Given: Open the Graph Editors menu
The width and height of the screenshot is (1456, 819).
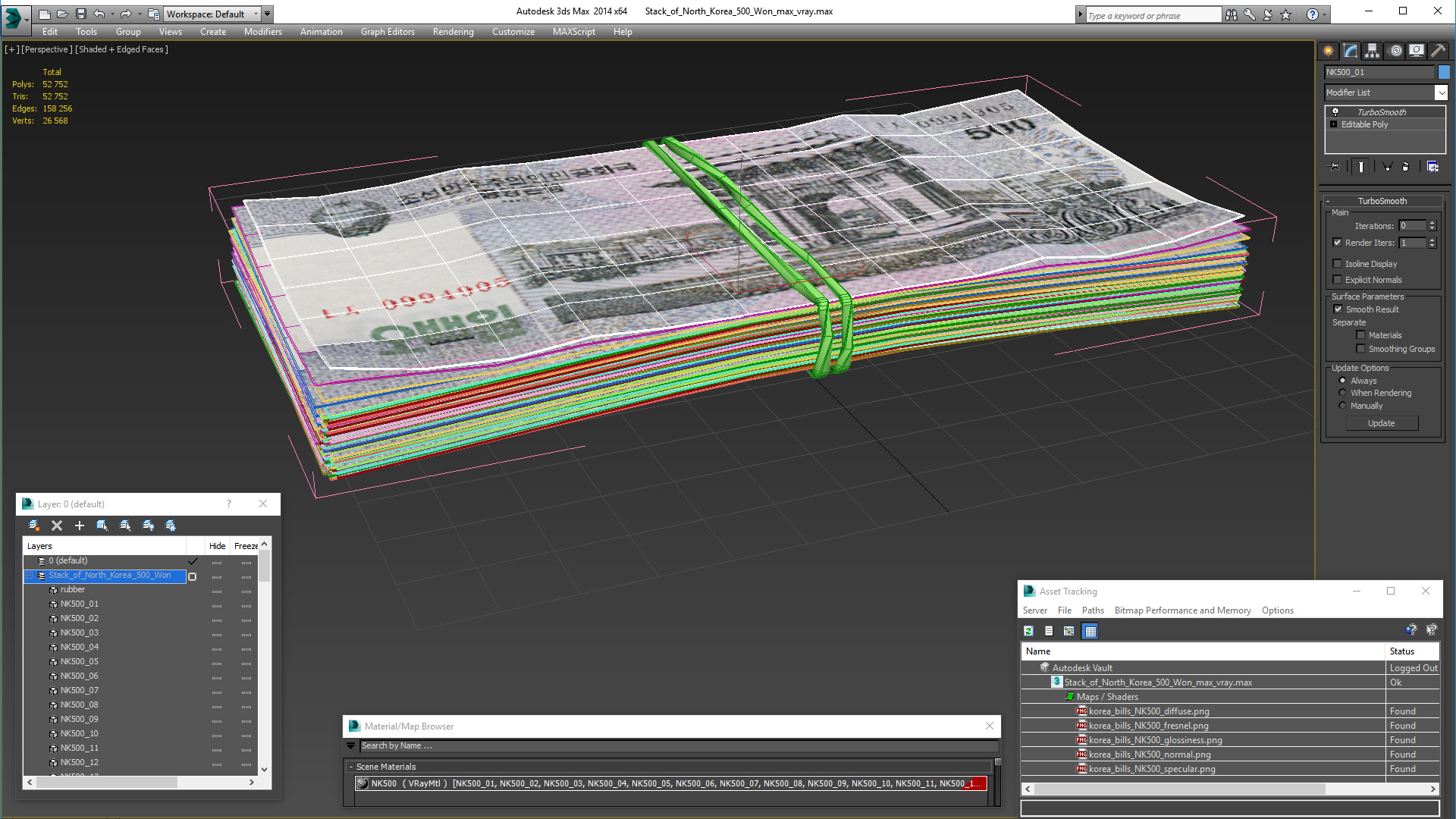Looking at the screenshot, I should pos(388,32).
